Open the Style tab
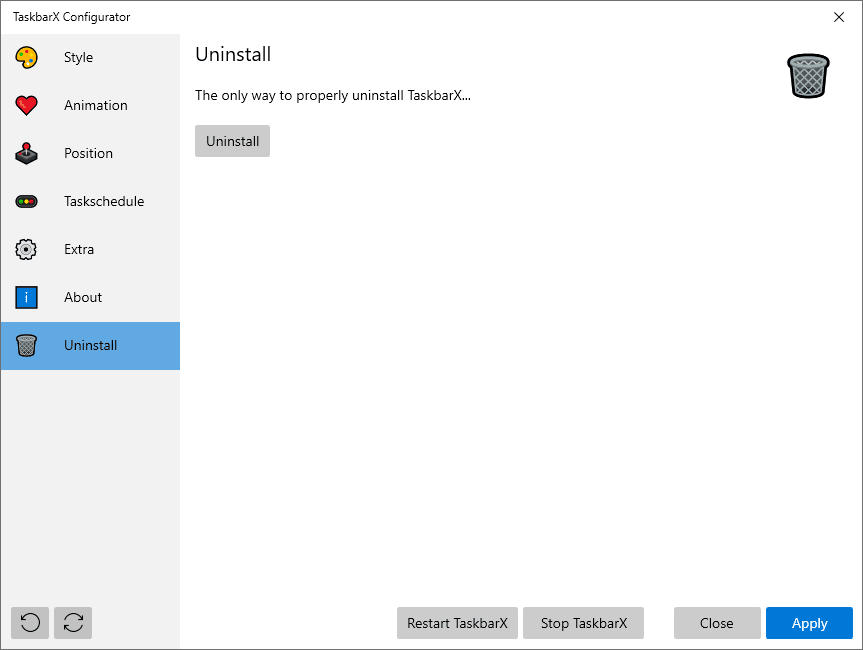The height and width of the screenshot is (650, 863). point(90,57)
